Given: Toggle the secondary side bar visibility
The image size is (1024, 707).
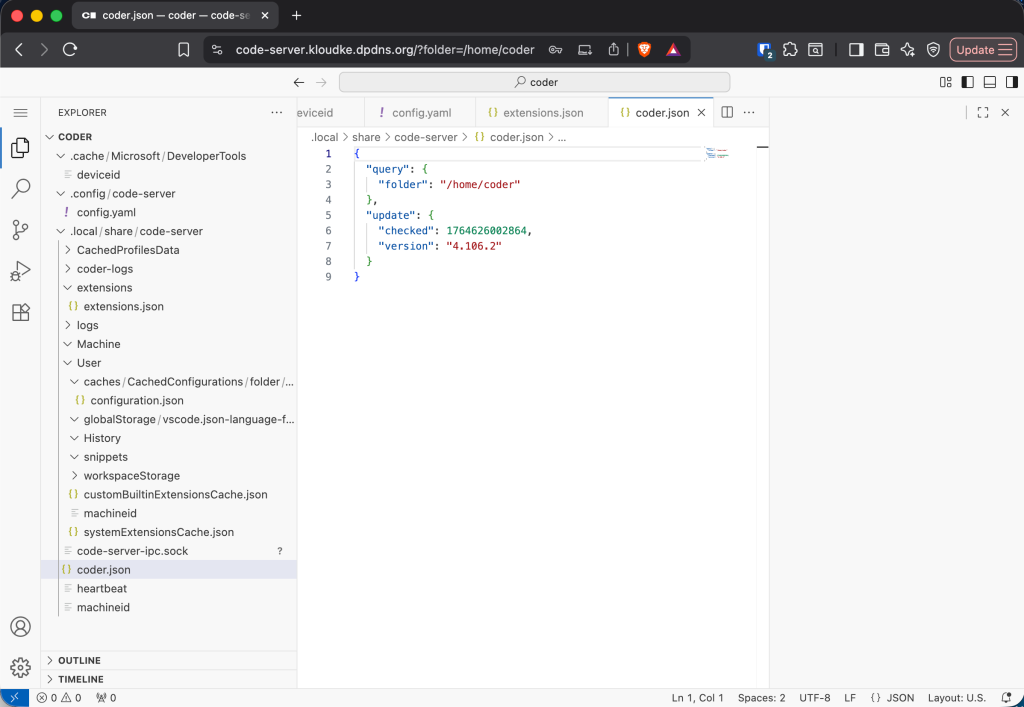Looking at the screenshot, I should (1011, 84).
